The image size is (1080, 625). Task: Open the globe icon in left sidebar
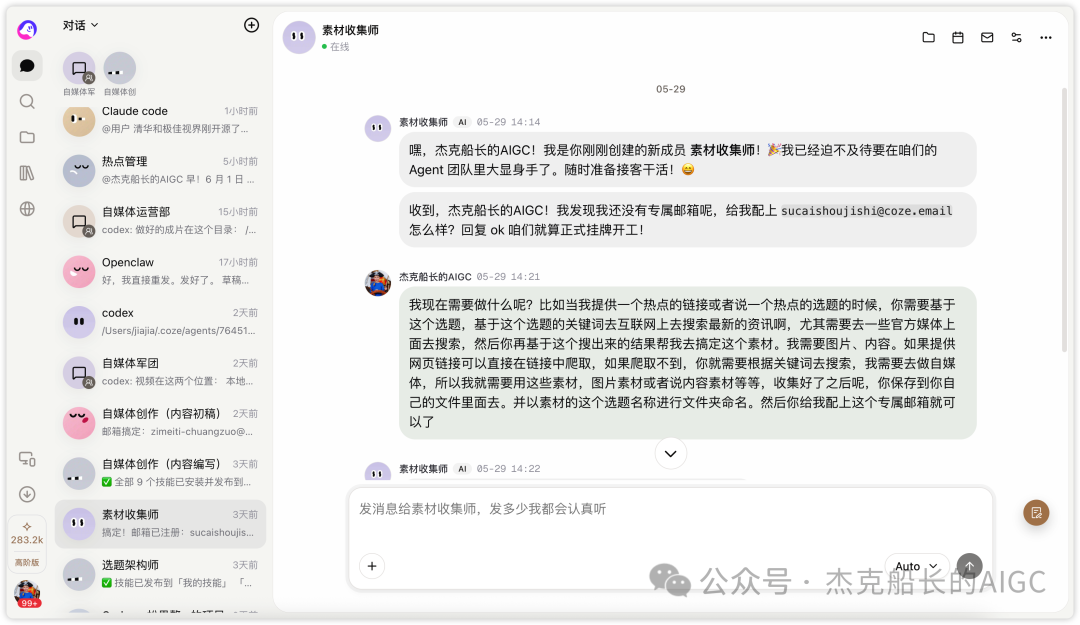click(x=27, y=209)
